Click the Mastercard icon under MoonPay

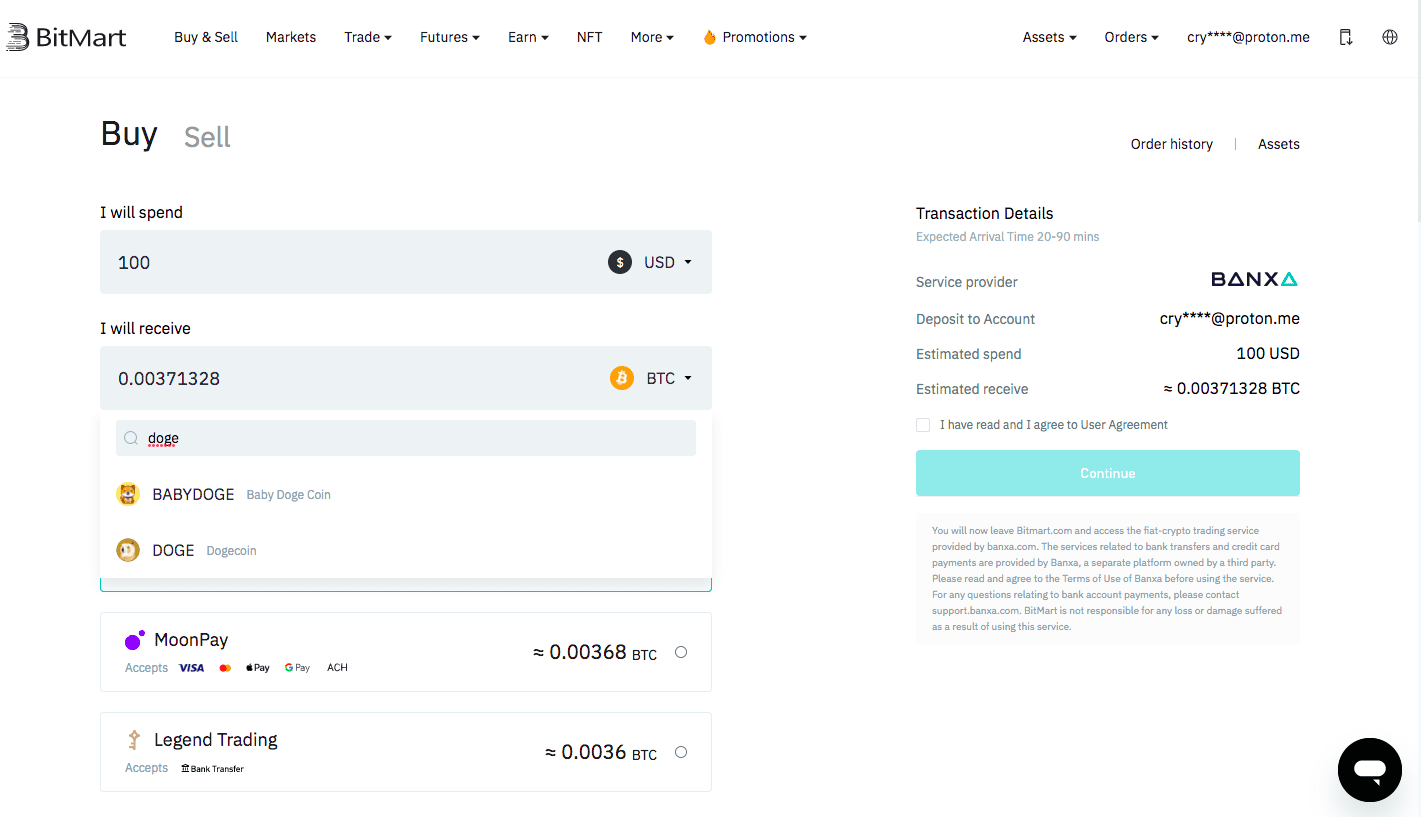tap(225, 667)
